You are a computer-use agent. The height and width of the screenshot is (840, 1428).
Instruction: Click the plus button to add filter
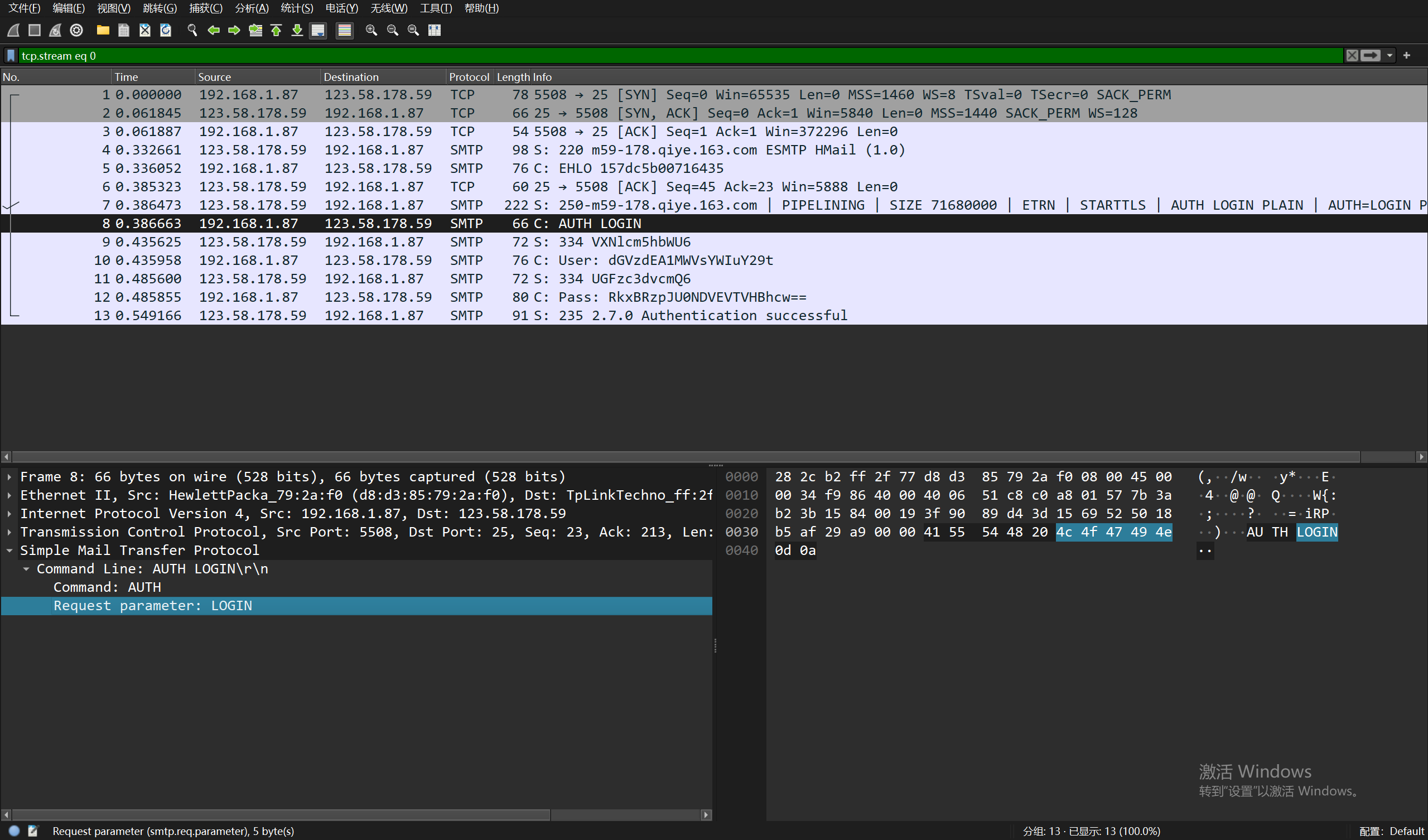pyautogui.click(x=1406, y=56)
